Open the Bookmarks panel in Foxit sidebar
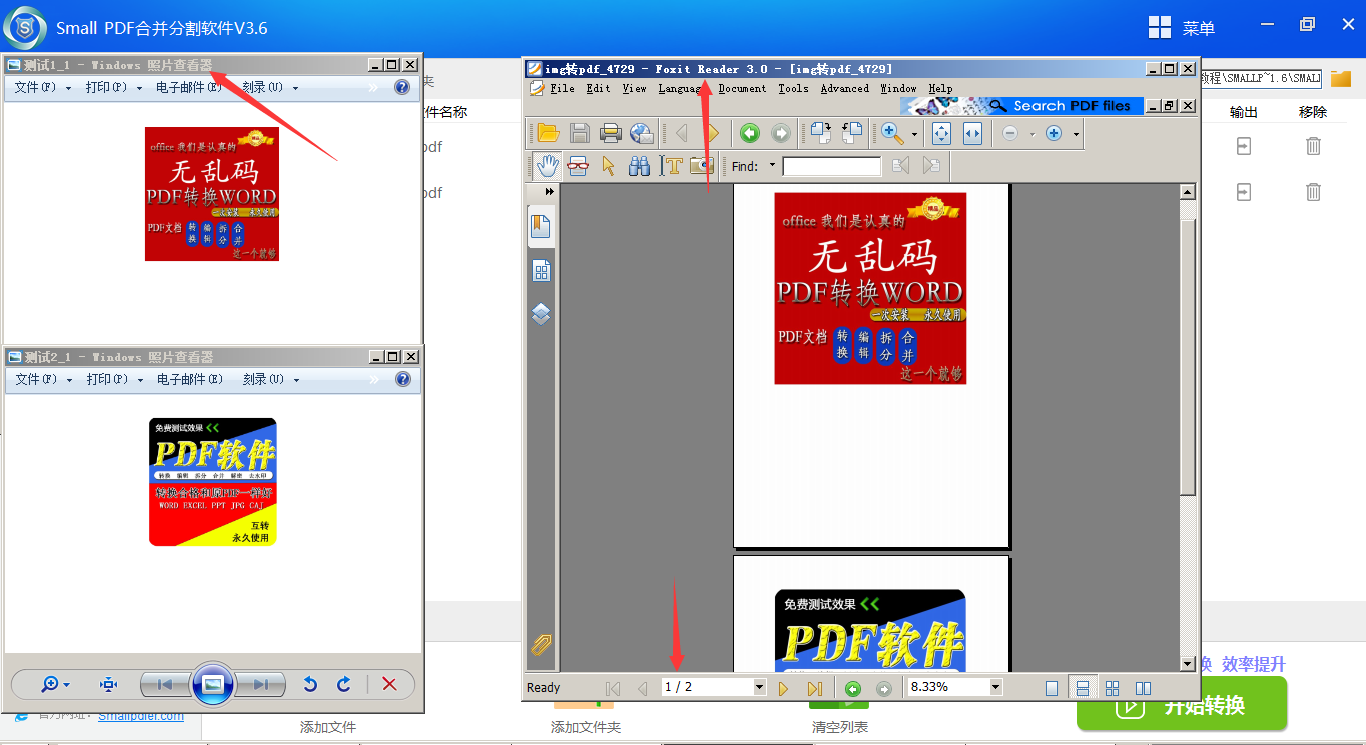The width and height of the screenshot is (1366, 745). coord(541,225)
